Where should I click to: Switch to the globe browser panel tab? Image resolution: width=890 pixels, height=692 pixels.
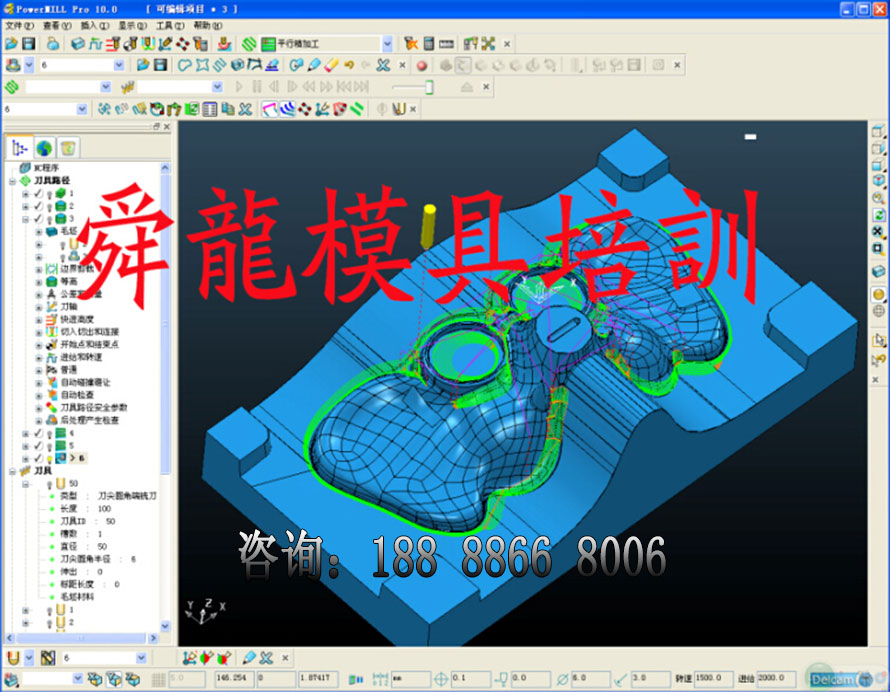click(x=44, y=148)
